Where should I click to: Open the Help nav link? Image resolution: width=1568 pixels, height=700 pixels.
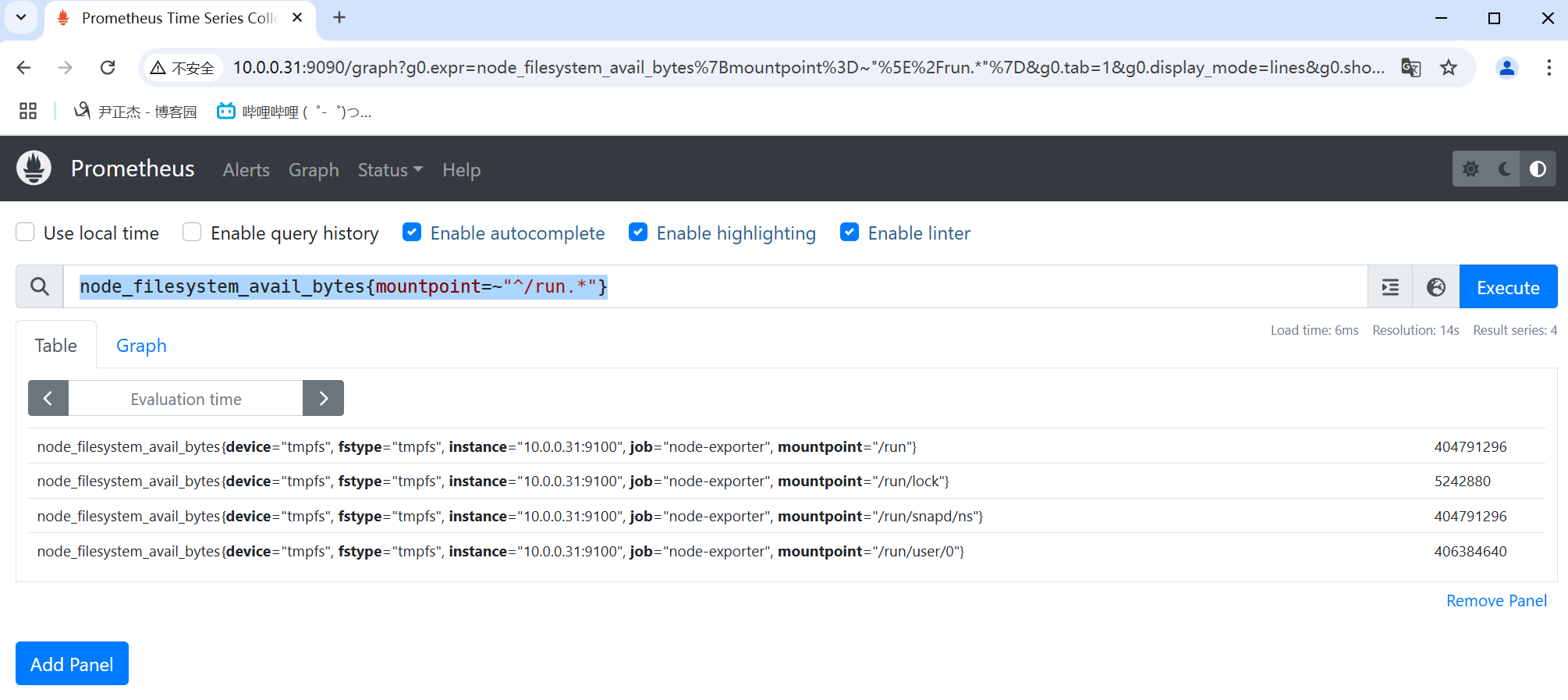coord(461,170)
